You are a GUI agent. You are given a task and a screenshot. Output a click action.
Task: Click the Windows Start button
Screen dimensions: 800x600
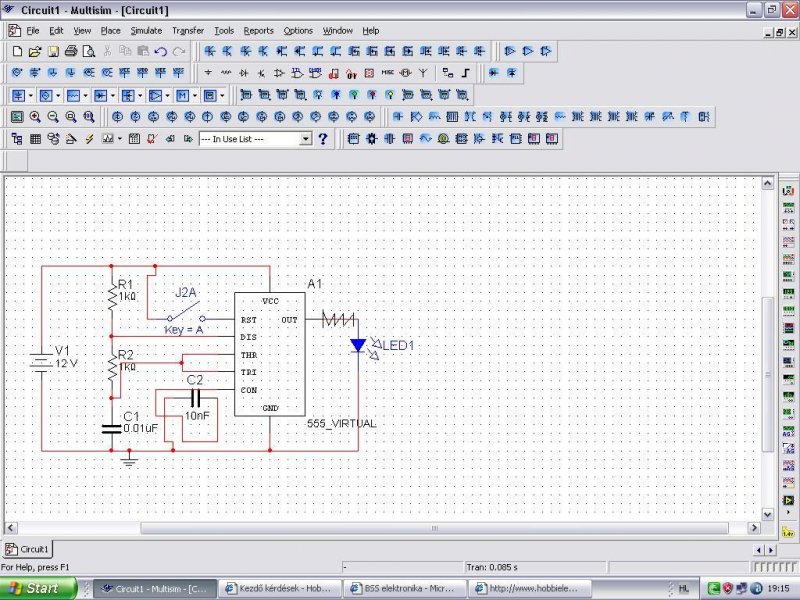[x=38, y=588]
